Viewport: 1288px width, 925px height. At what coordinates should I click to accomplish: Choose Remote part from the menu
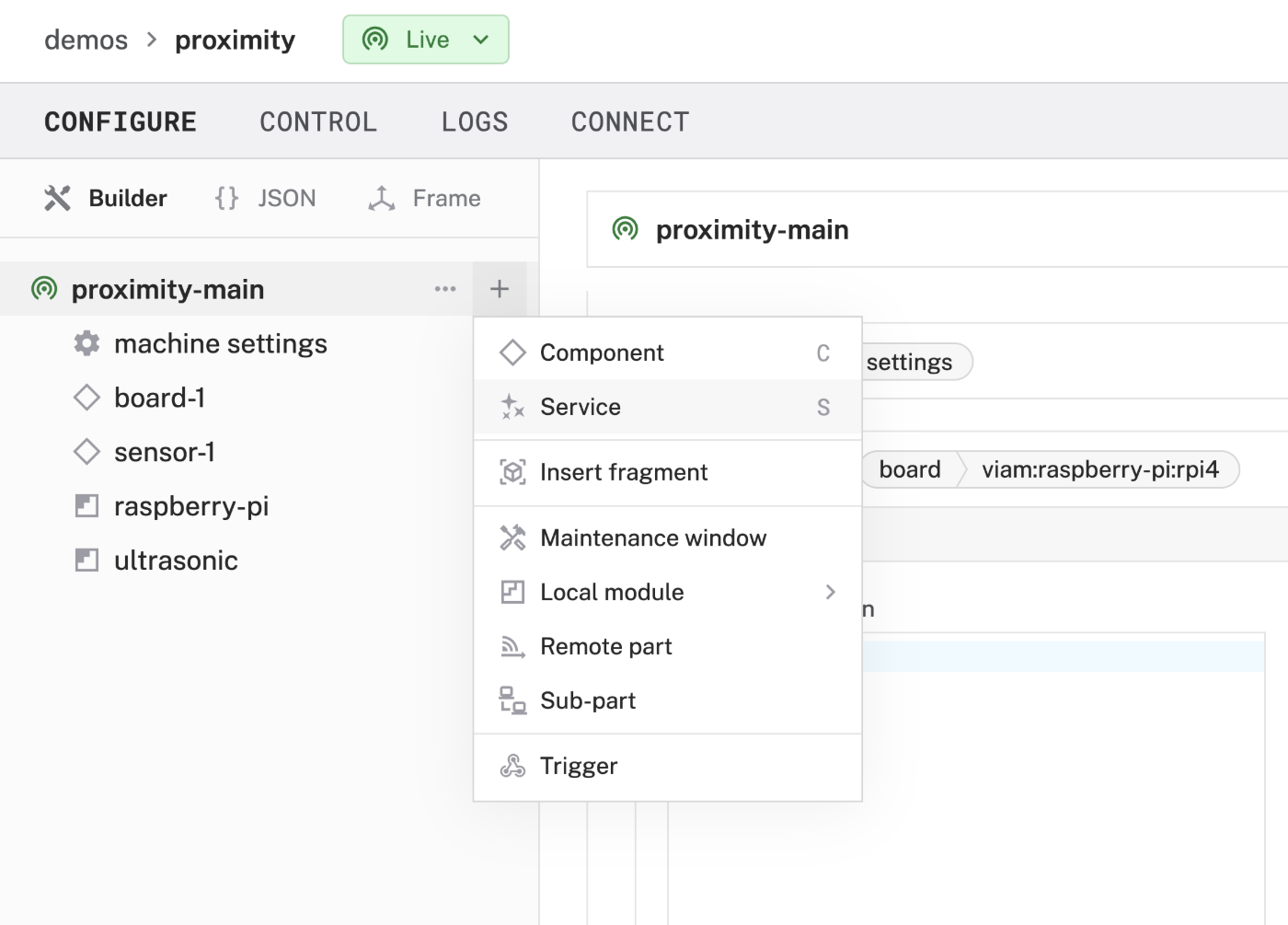click(668, 646)
